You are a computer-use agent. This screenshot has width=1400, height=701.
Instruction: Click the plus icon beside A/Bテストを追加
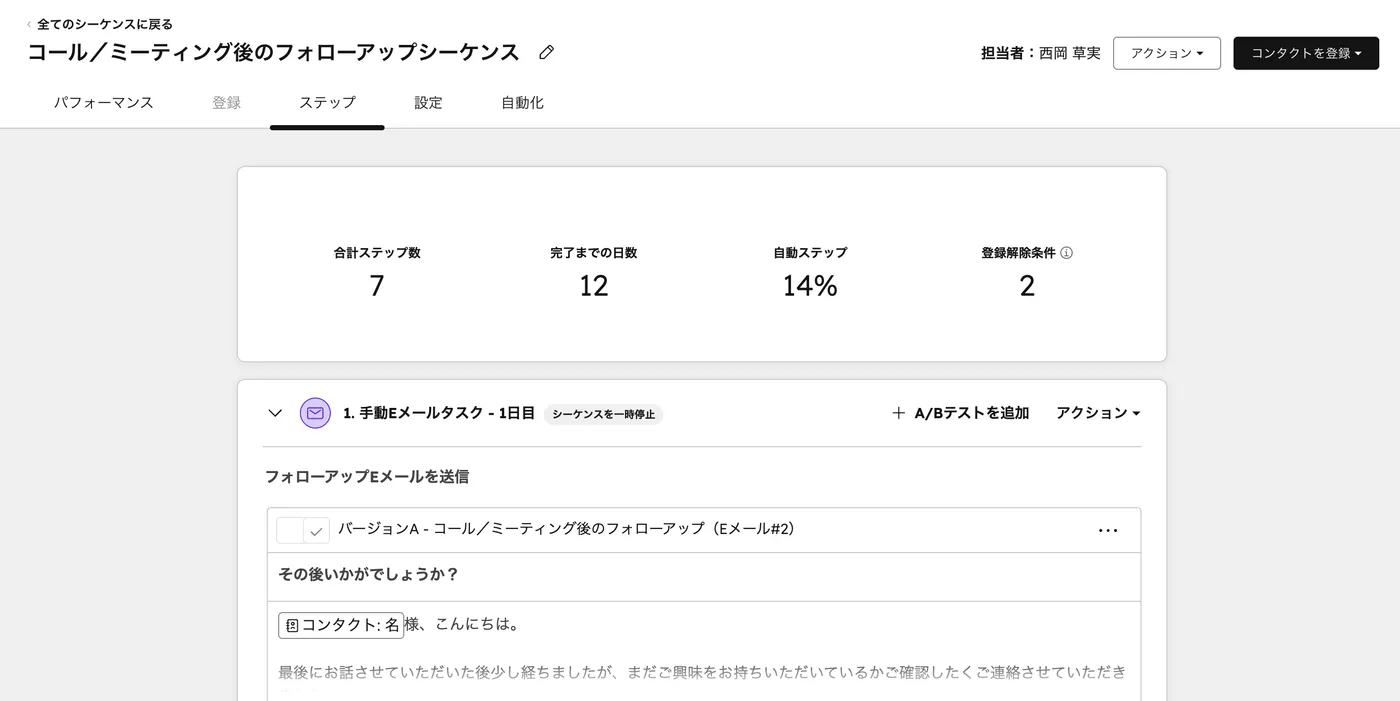click(x=898, y=412)
